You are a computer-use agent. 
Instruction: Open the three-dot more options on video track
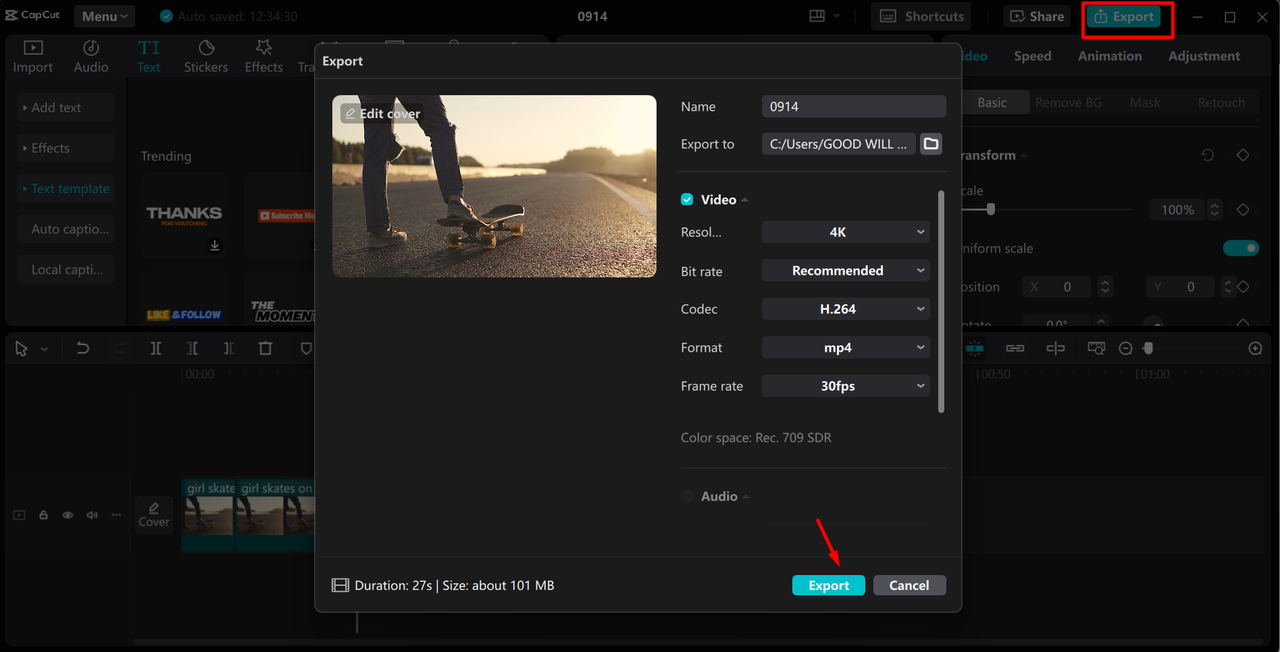coord(117,515)
